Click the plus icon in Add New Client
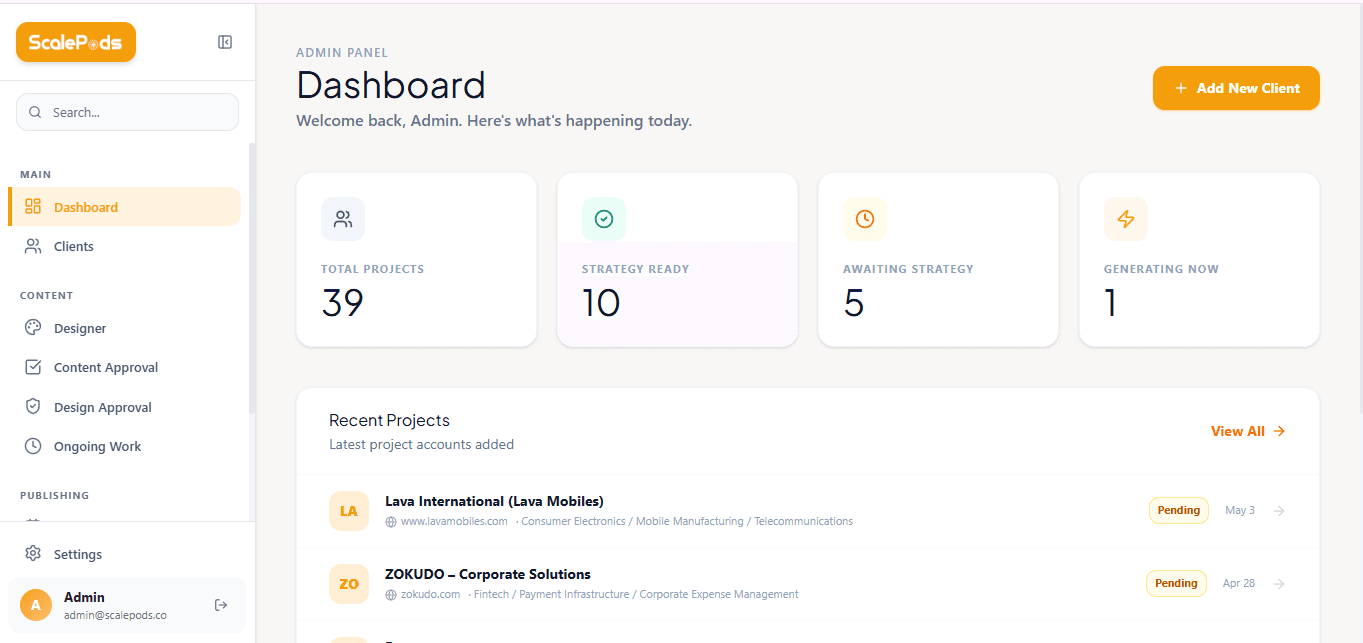Viewport: 1363px width, 643px height. pyautogui.click(x=1181, y=88)
